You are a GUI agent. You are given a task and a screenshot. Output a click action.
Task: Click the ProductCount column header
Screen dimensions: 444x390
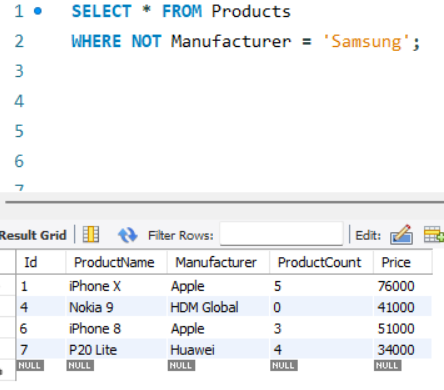(321, 262)
